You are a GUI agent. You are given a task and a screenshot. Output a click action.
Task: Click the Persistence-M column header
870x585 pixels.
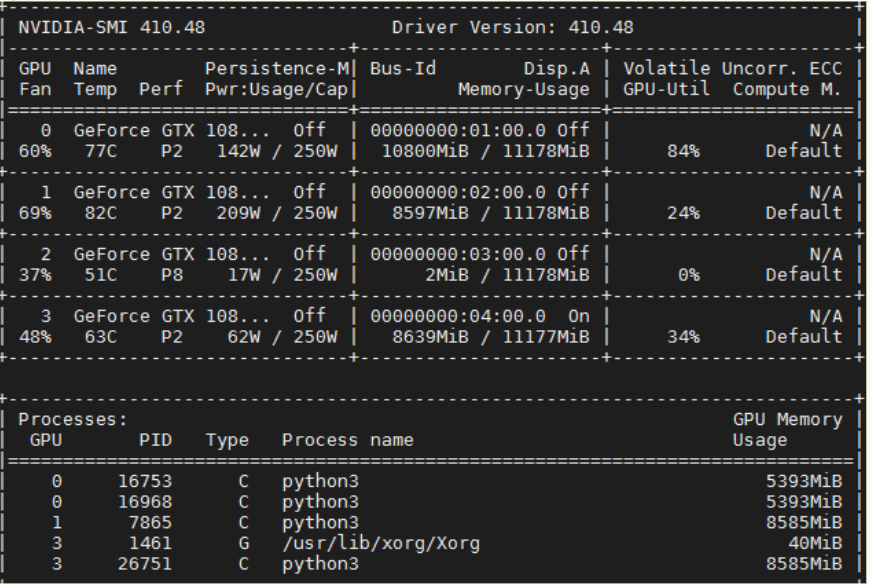pos(277,69)
